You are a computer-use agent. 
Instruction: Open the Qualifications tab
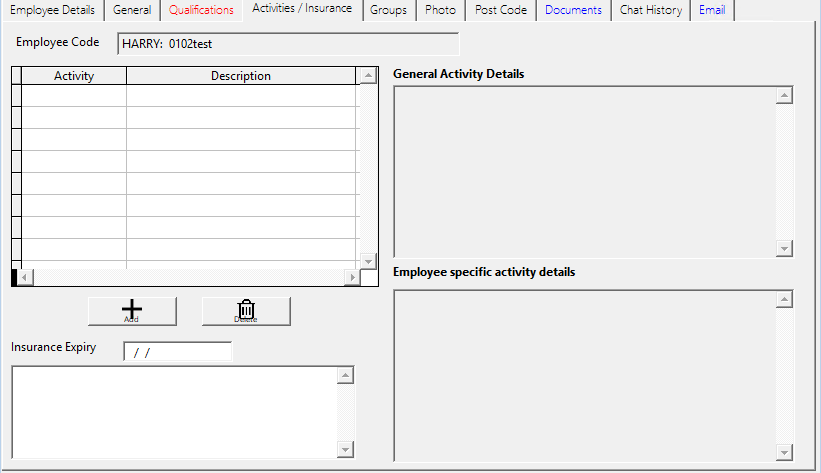(201, 10)
